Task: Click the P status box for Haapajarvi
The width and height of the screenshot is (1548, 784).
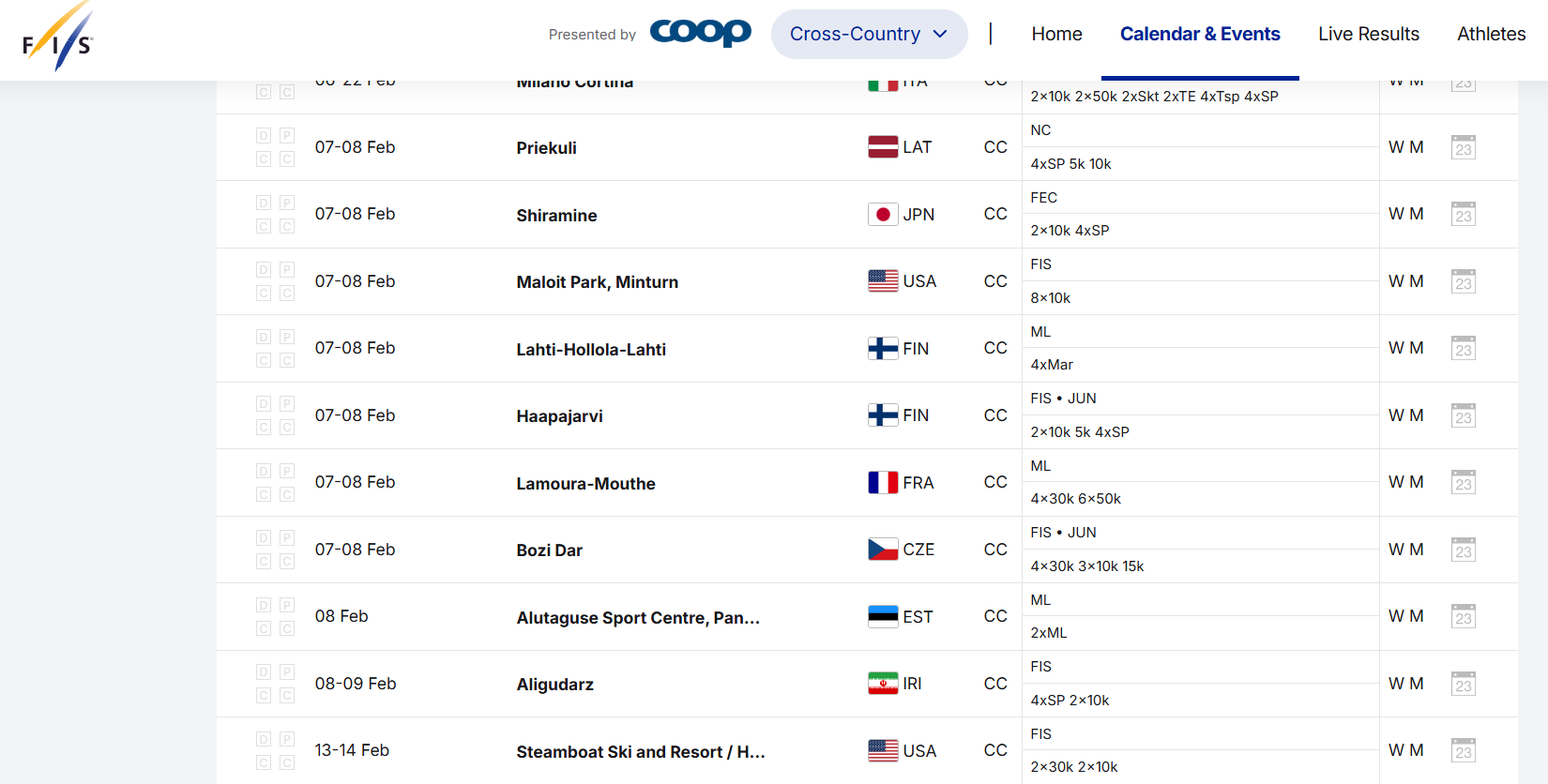Action: click(287, 404)
